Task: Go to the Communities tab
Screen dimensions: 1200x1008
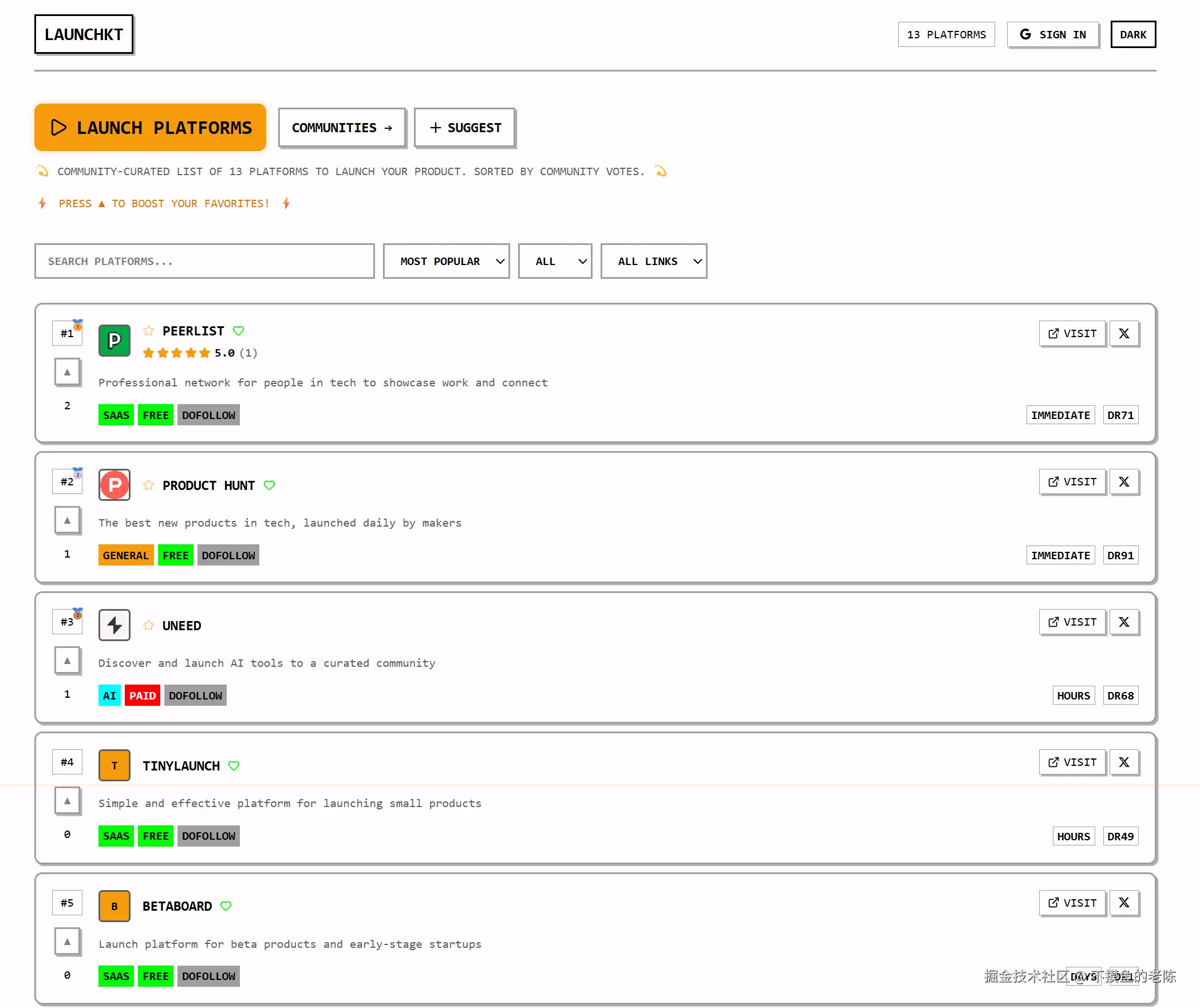Action: (342, 128)
